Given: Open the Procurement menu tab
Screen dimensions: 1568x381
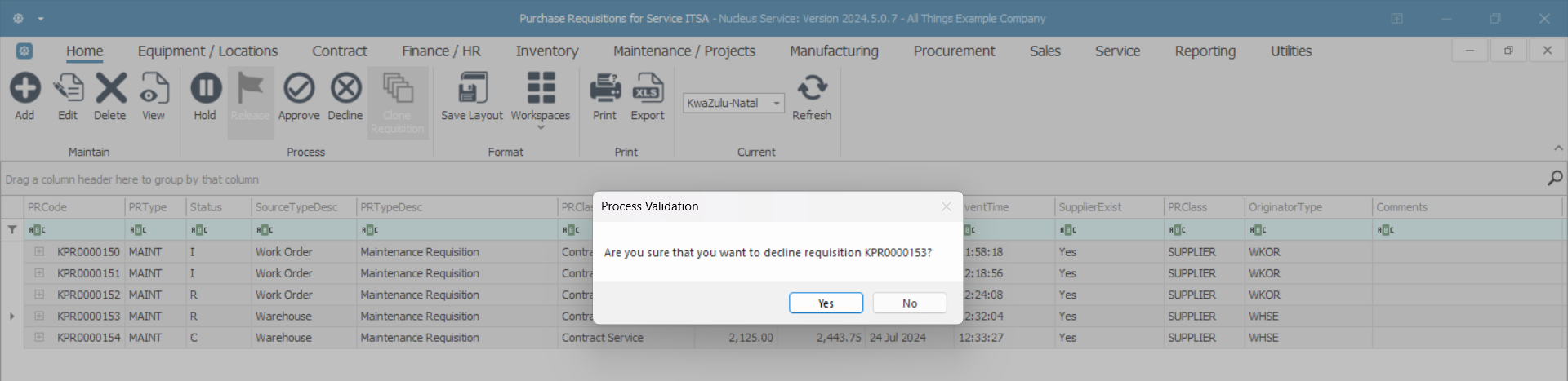Looking at the screenshot, I should (x=954, y=51).
